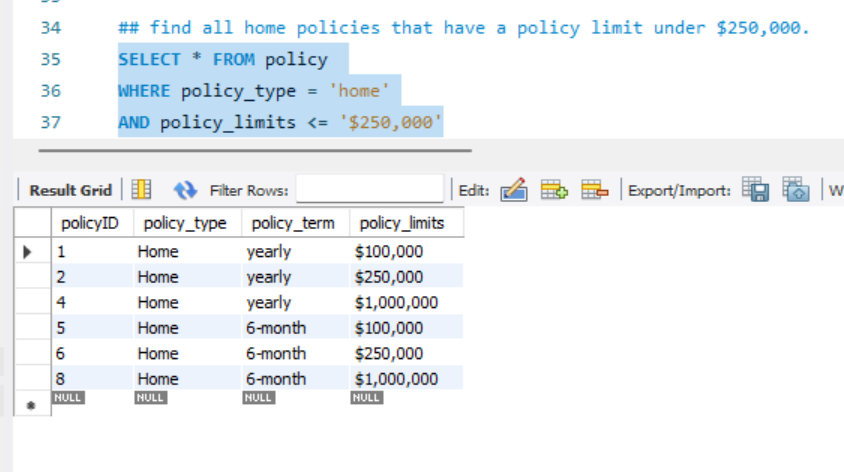Click the NULL cell under policy_type

150,398
